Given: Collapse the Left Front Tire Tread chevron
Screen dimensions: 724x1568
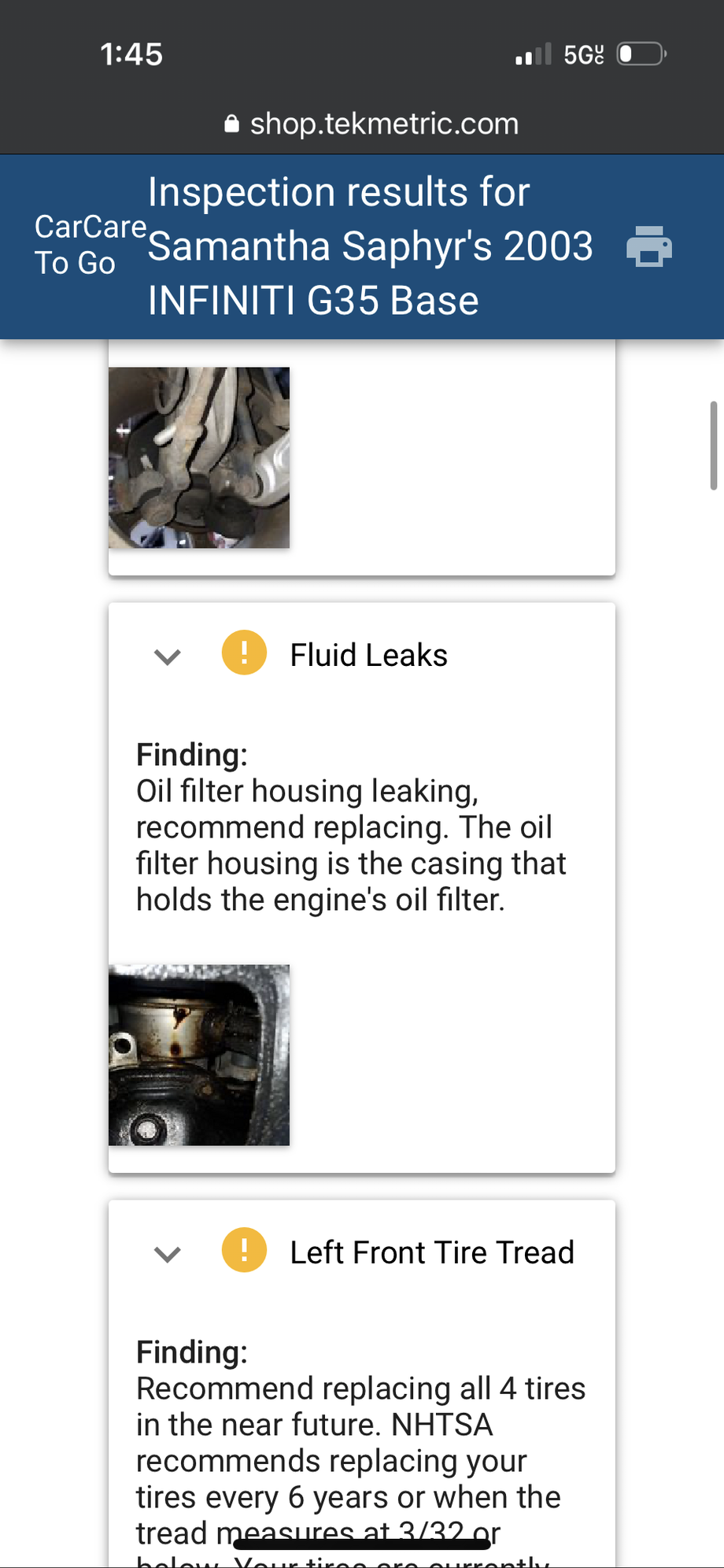Looking at the screenshot, I should click(168, 1253).
